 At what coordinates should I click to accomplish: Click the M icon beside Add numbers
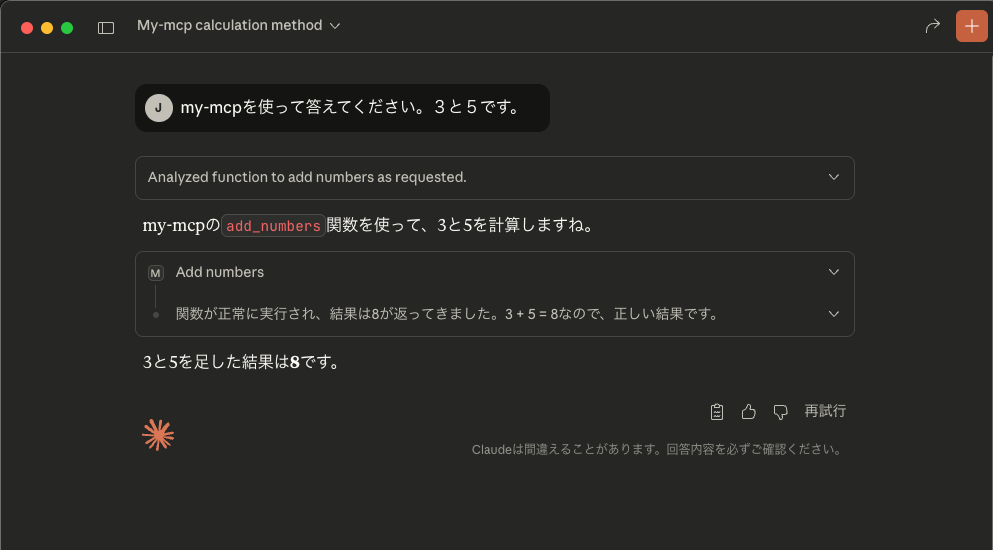click(156, 273)
